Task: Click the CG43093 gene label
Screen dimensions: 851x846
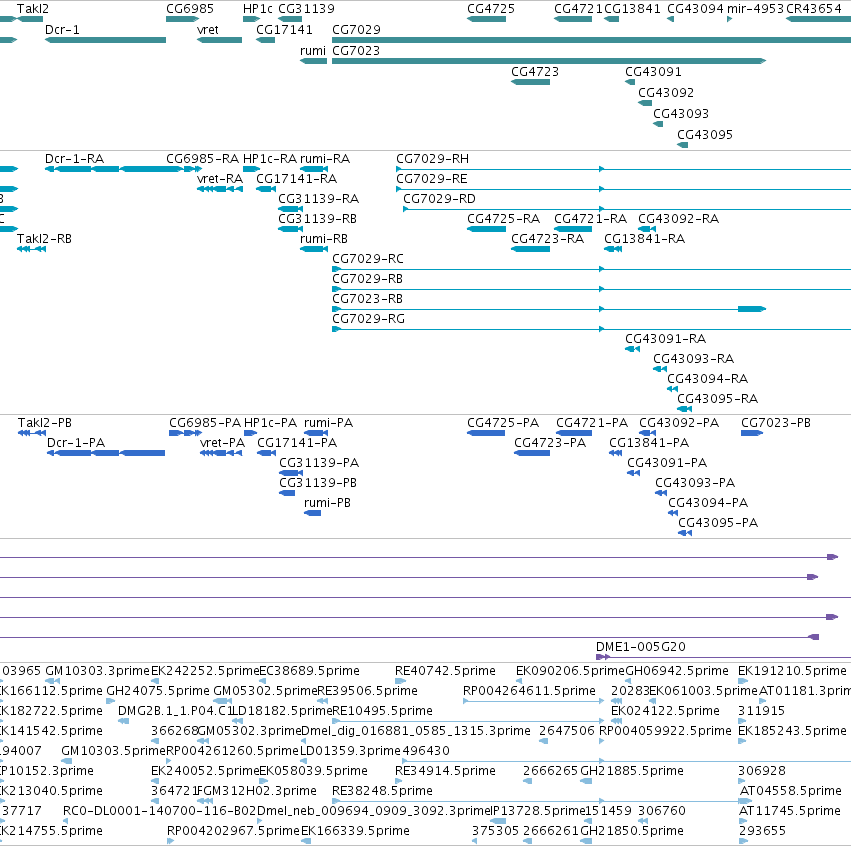Action: (681, 114)
